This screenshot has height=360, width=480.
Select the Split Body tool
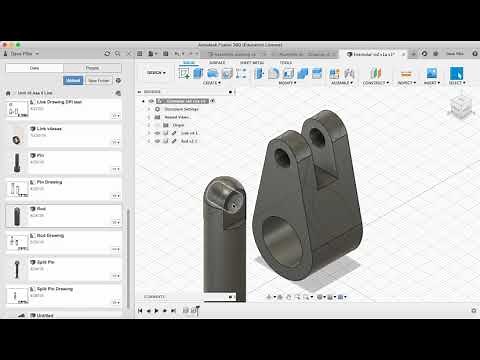pos(317,73)
